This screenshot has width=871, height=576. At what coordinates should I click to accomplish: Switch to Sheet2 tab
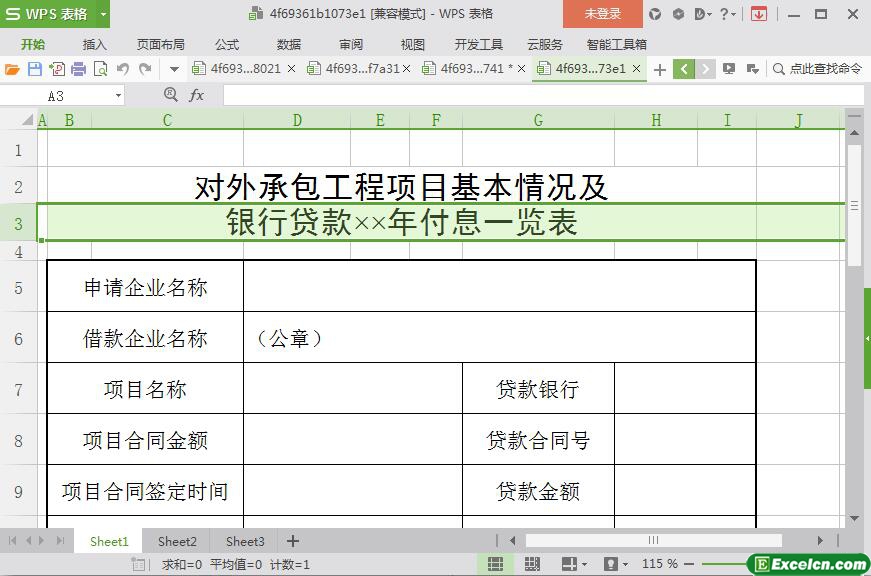[177, 541]
